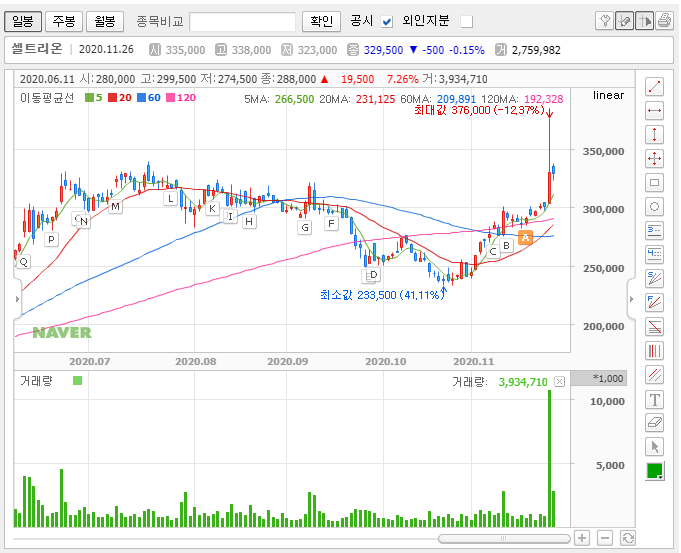The width and height of the screenshot is (681, 553).
Task: Select the pointer arrow tool
Action: click(x=655, y=447)
